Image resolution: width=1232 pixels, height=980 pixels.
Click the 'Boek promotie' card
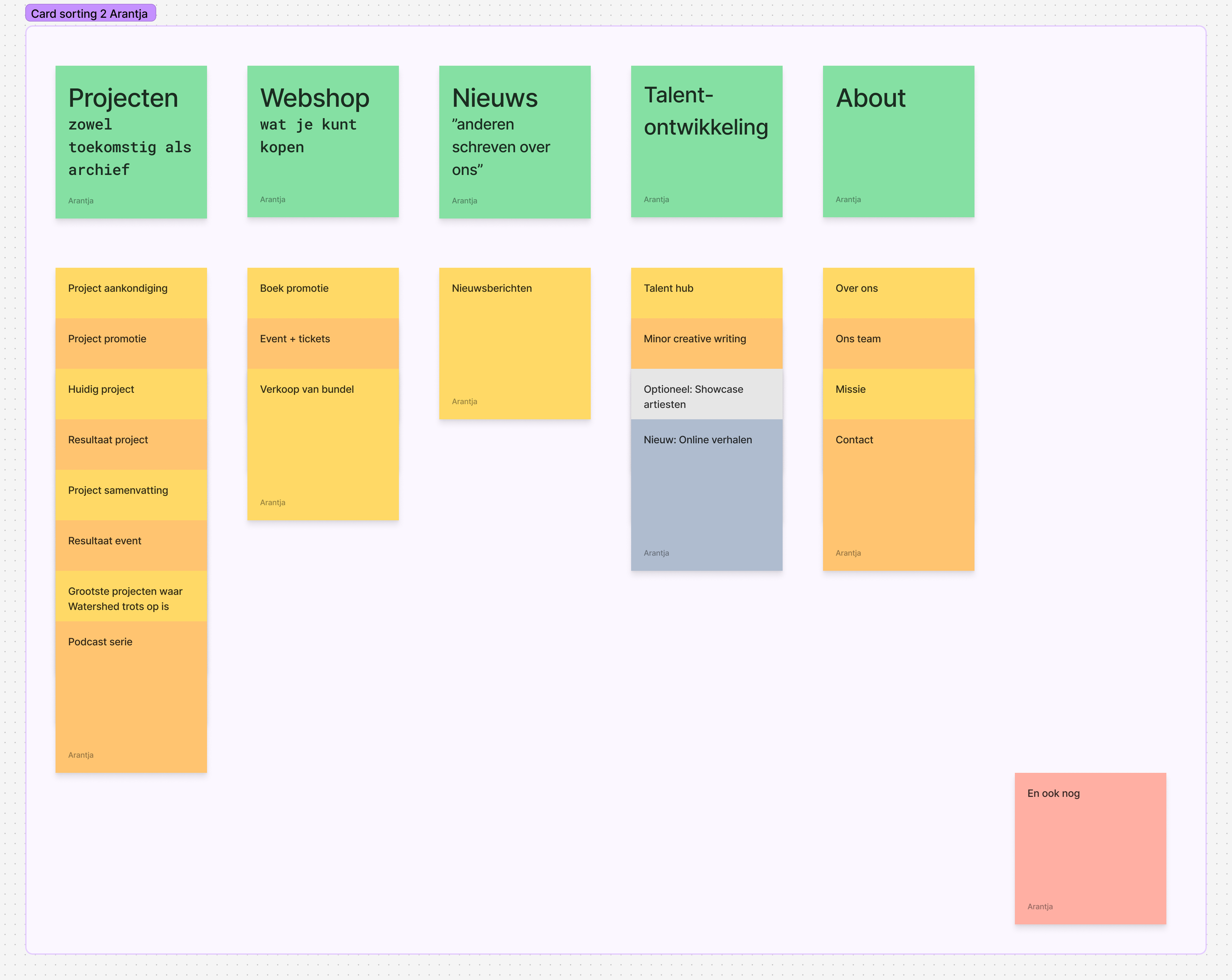(x=323, y=292)
